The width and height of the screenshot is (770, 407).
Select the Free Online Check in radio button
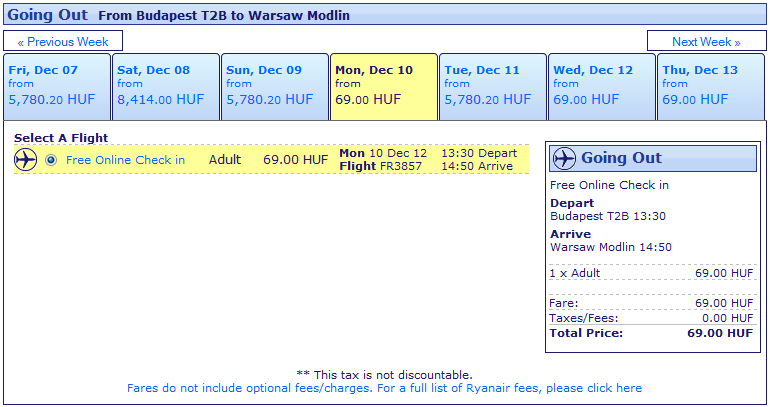tap(51, 160)
